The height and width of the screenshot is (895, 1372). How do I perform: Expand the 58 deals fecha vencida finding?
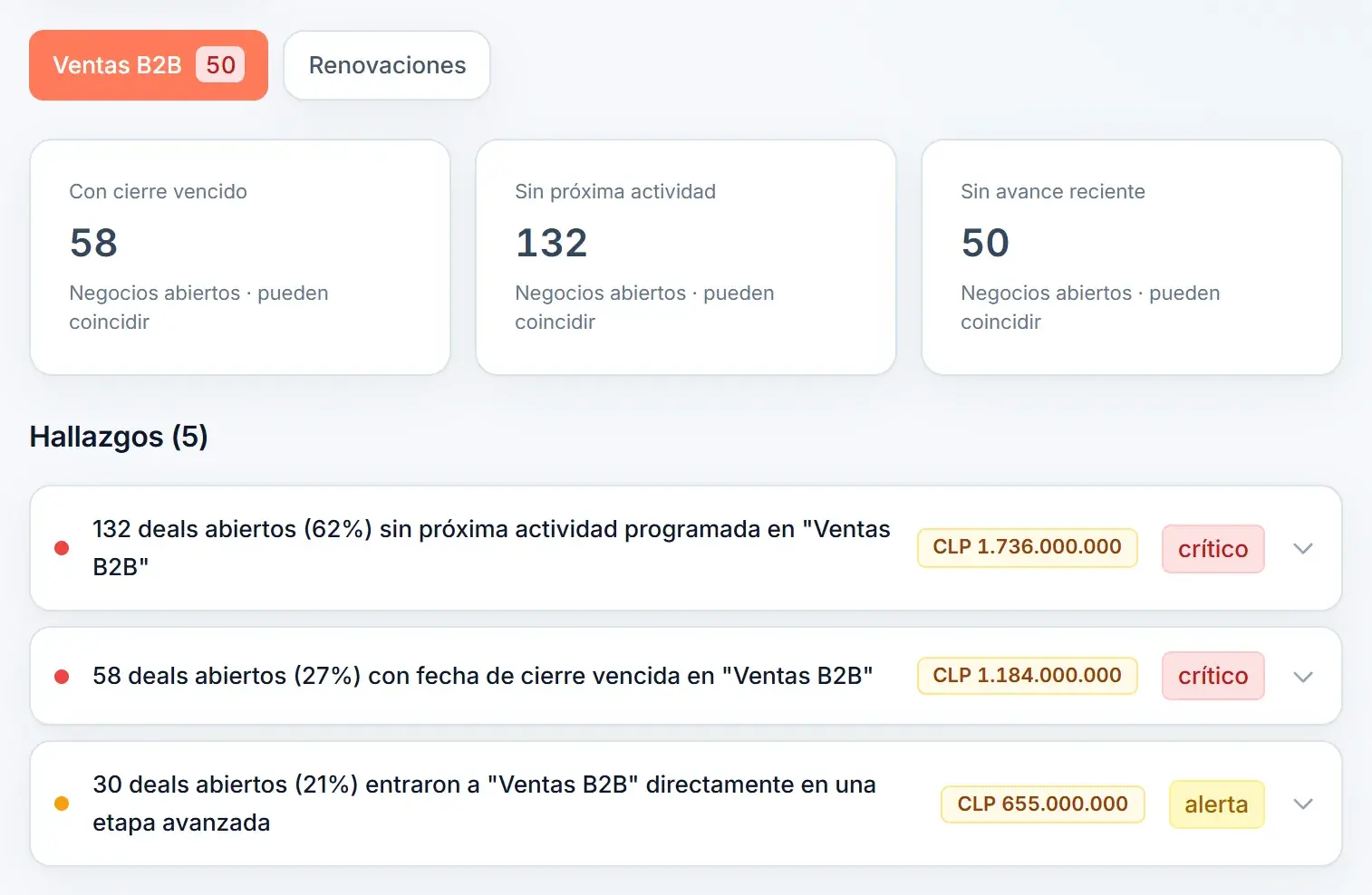click(x=1303, y=677)
